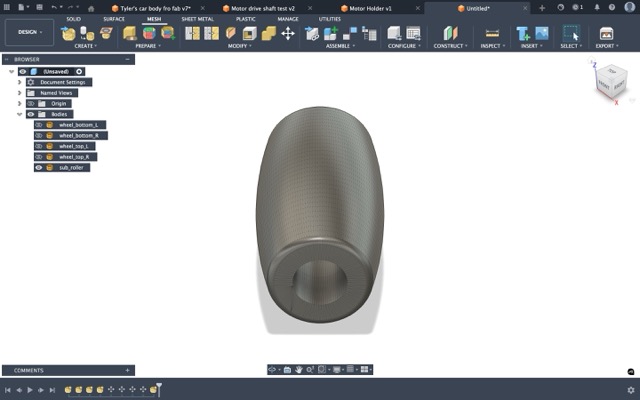This screenshot has height=400, width=640.
Task: Open the CREATE dropdown menu
Action: coord(86,46)
